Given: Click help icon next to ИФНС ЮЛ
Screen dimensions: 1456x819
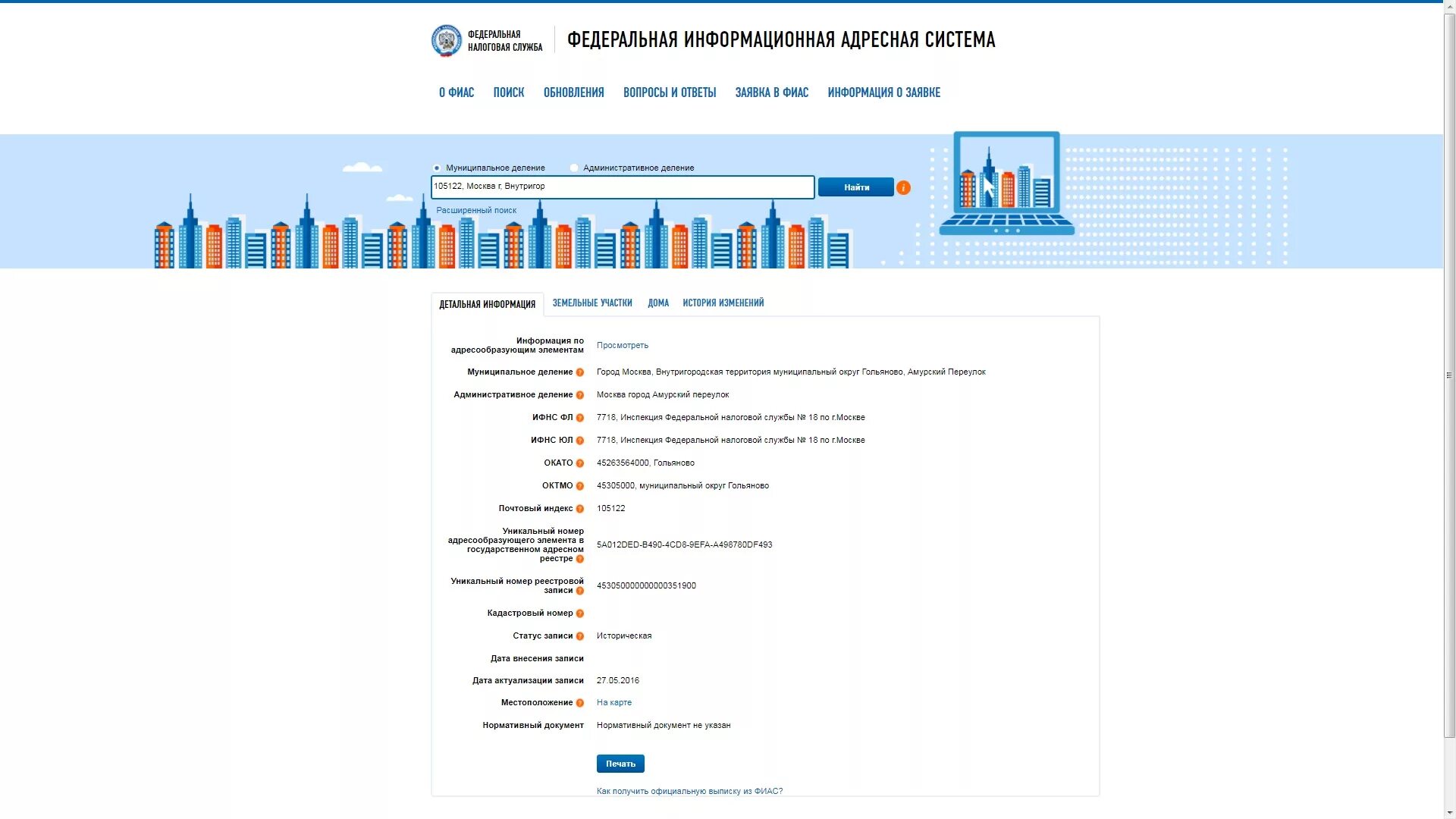Looking at the screenshot, I should pos(580,441).
